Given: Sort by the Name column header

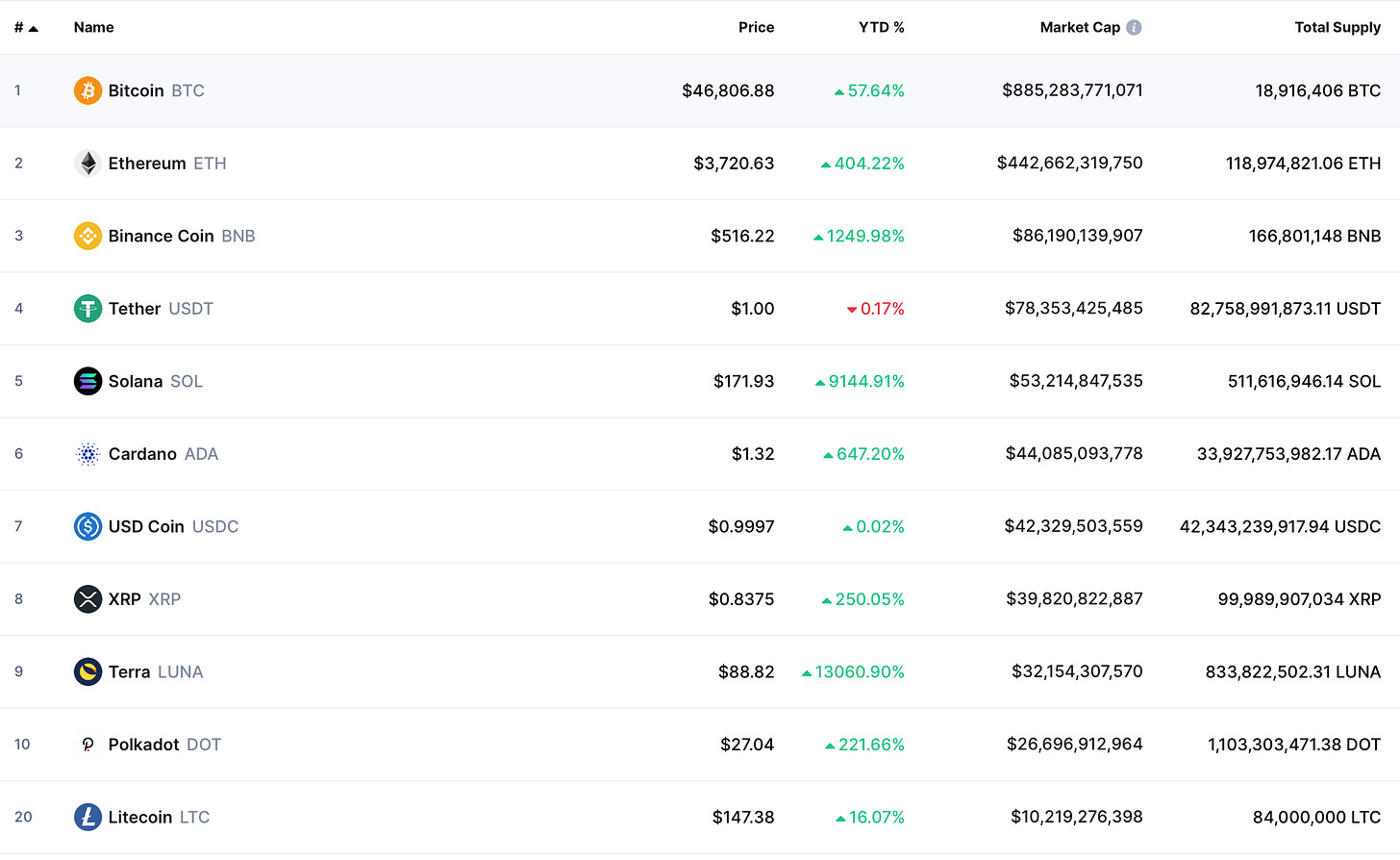Looking at the screenshot, I should [93, 27].
